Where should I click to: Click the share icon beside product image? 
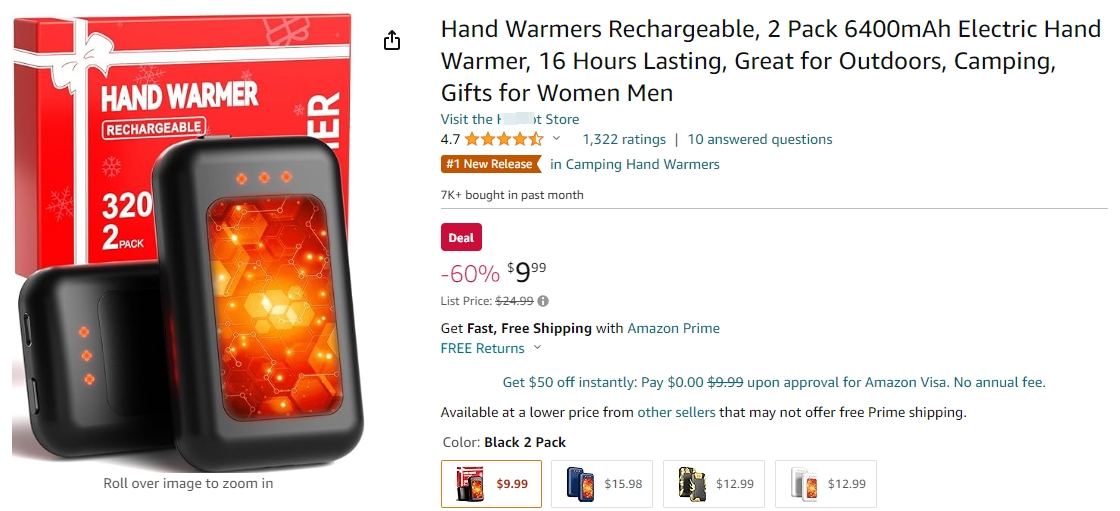pyautogui.click(x=392, y=40)
